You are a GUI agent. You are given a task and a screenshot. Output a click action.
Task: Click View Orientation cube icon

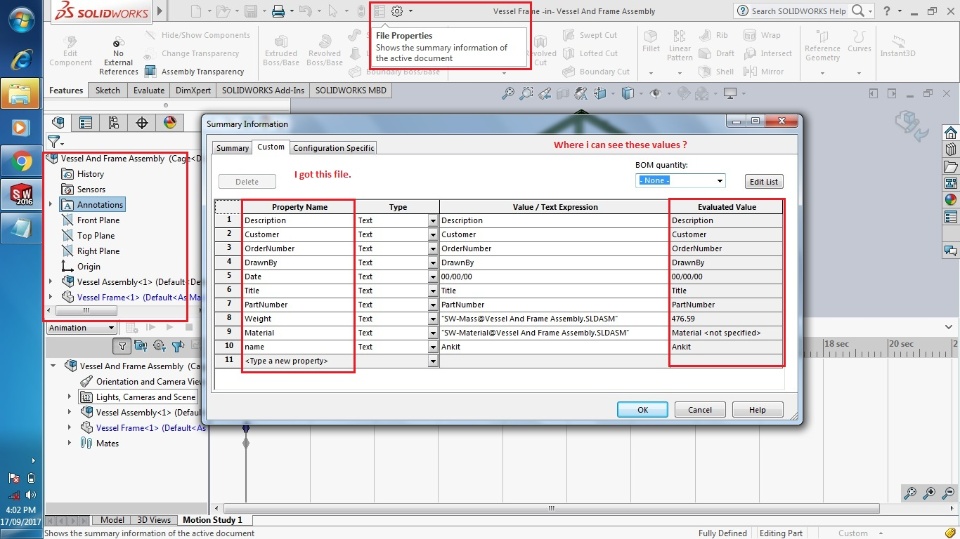click(601, 94)
